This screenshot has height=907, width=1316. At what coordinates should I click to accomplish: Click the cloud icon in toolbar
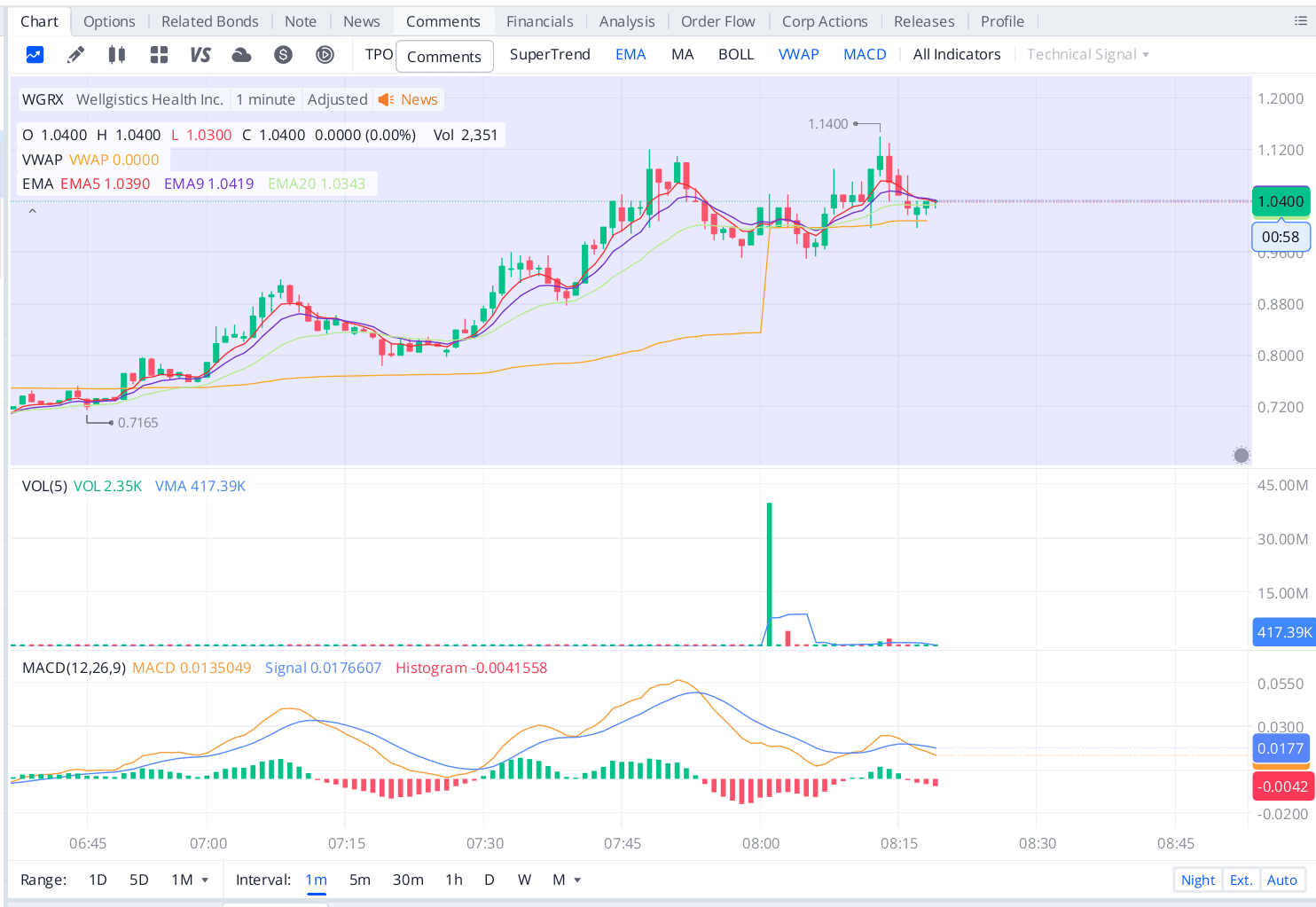(x=241, y=55)
